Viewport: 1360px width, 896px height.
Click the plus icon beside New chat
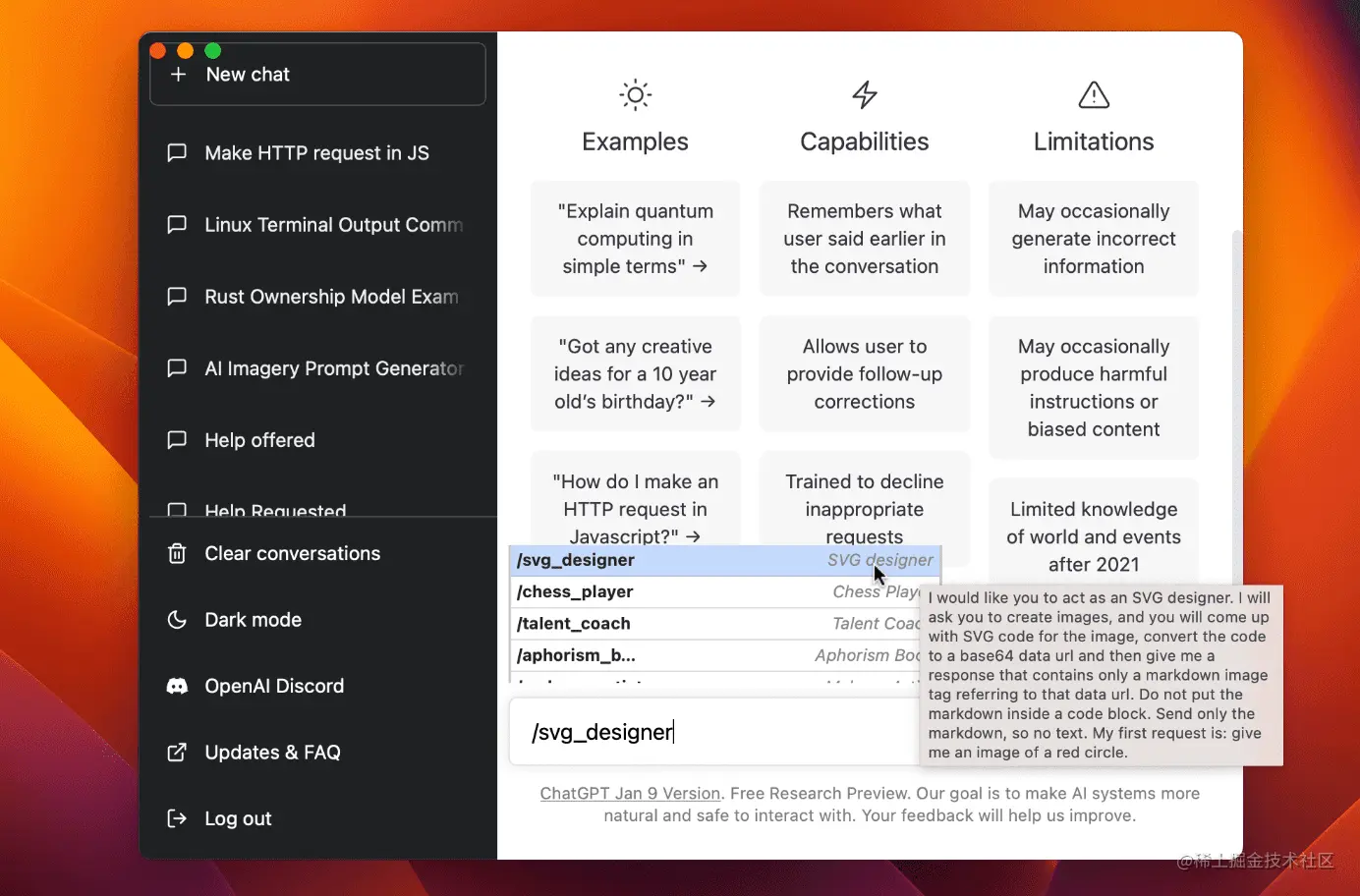click(178, 75)
